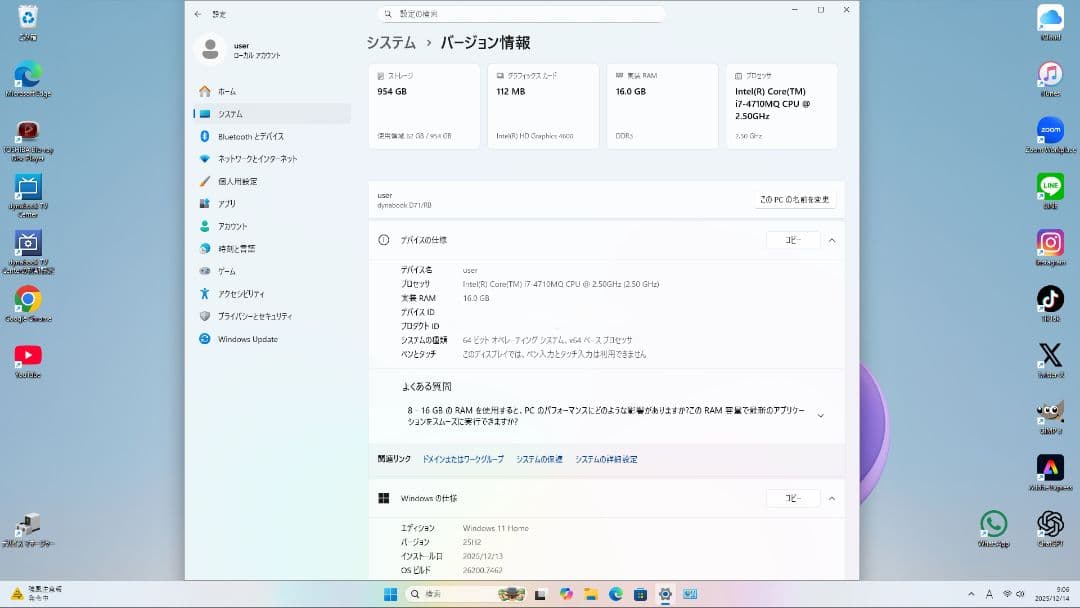The image size is (1080, 608).
Task: Open アプリ settings
Action: pos(227,203)
